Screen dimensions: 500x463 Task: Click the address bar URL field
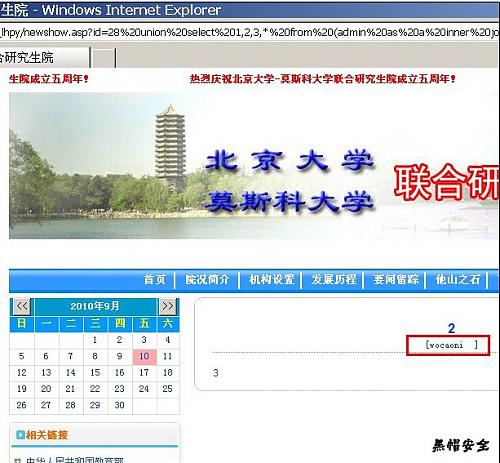(250, 32)
